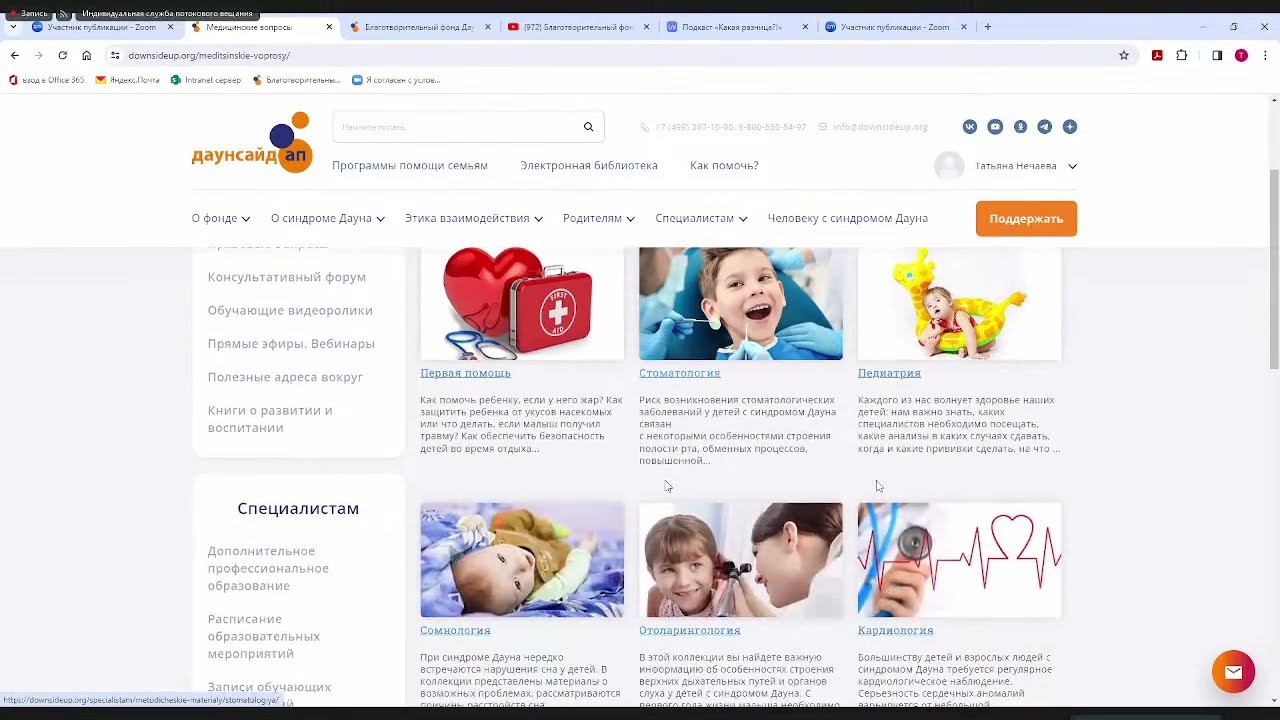Open the Как помочь? menu item
Screen dimensions: 1280x720
point(724,166)
